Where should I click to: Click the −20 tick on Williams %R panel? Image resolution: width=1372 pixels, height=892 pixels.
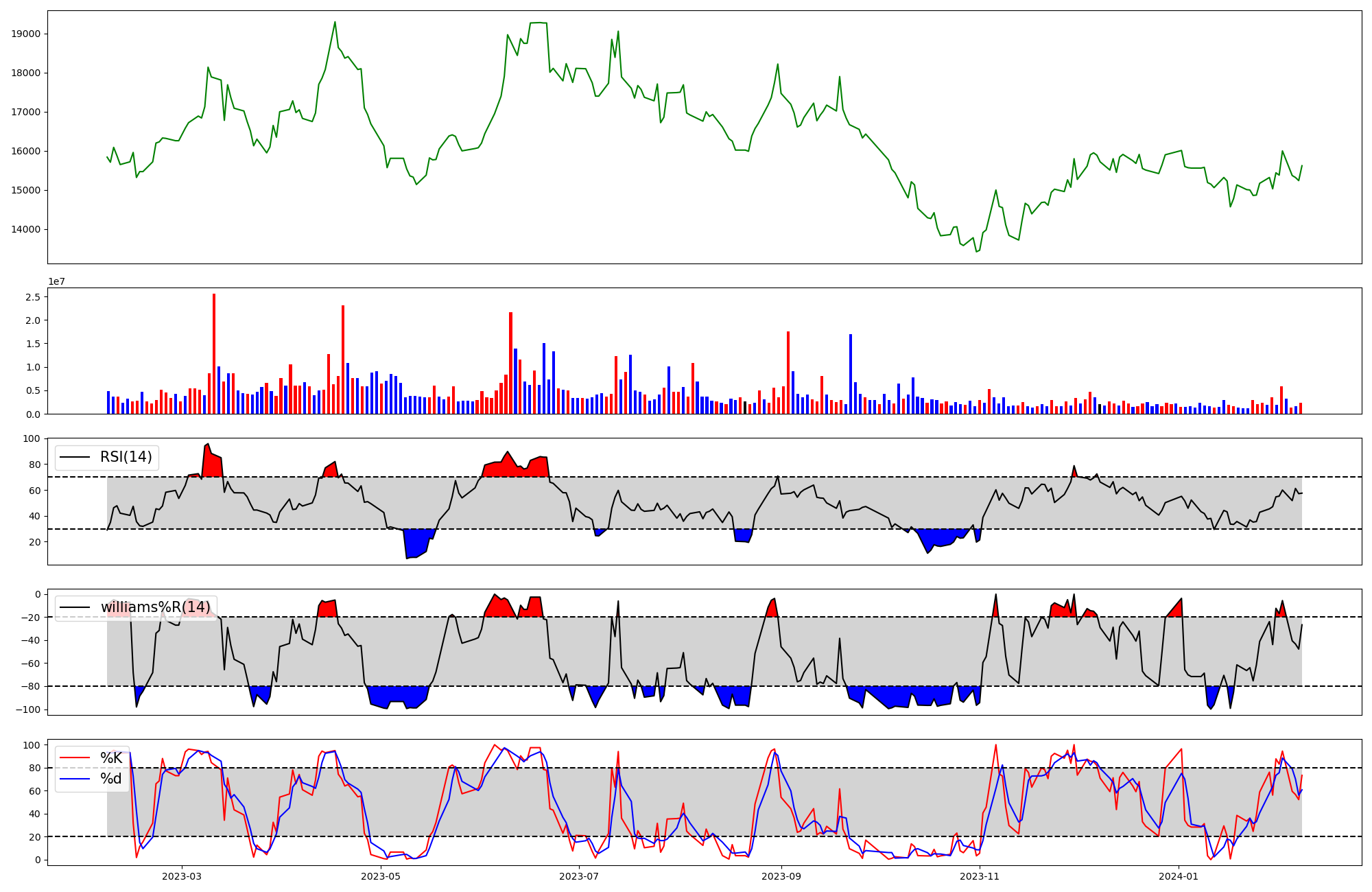[29, 618]
